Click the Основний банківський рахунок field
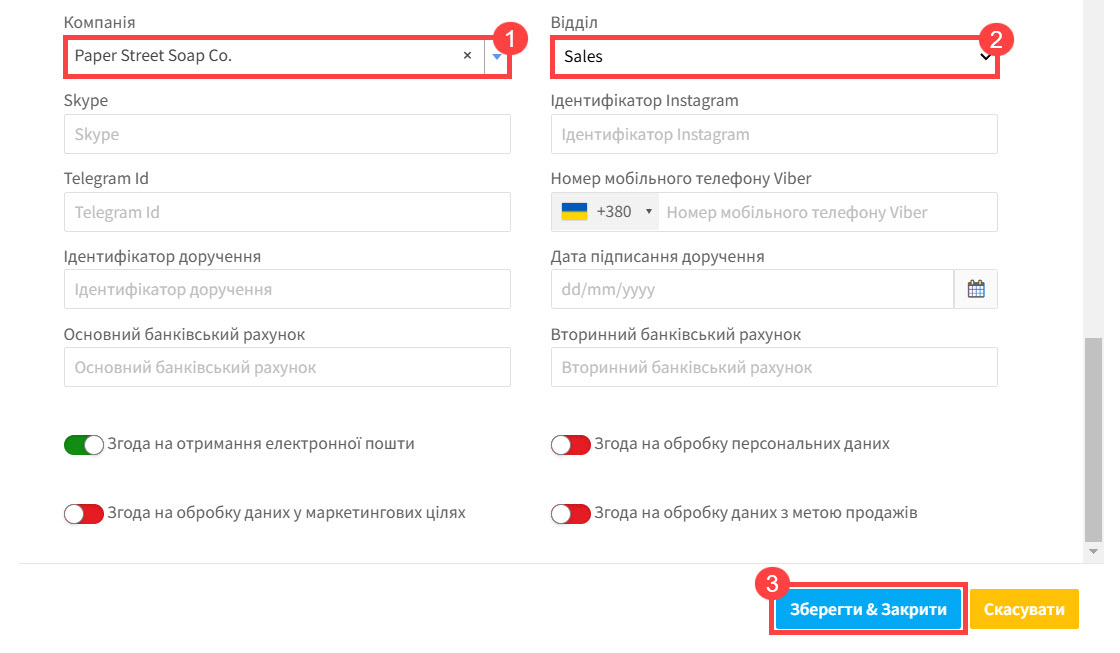Screen dimensions: 1120x653 pos(287,367)
